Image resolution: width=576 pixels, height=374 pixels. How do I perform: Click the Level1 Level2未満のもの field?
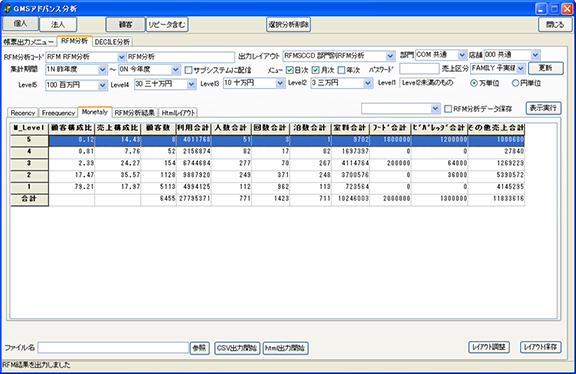pyautogui.click(x=427, y=83)
